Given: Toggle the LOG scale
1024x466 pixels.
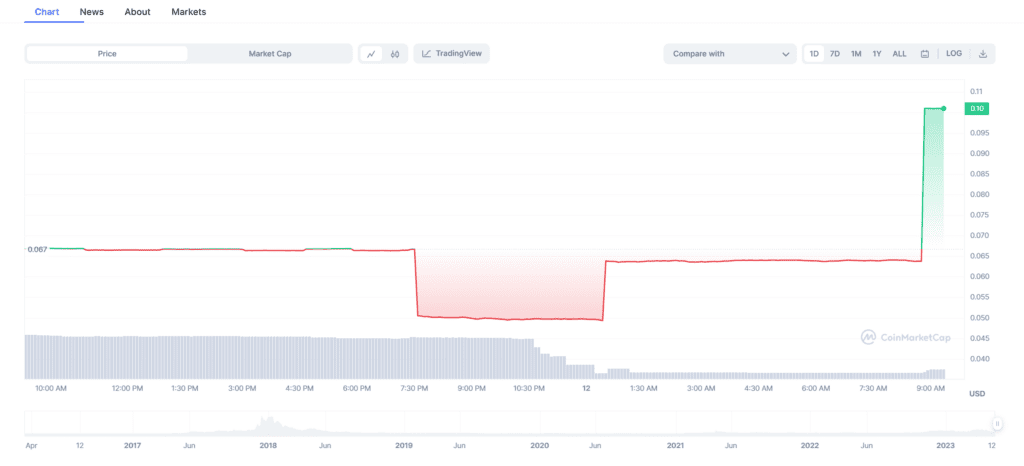Looking at the screenshot, I should 953,54.
